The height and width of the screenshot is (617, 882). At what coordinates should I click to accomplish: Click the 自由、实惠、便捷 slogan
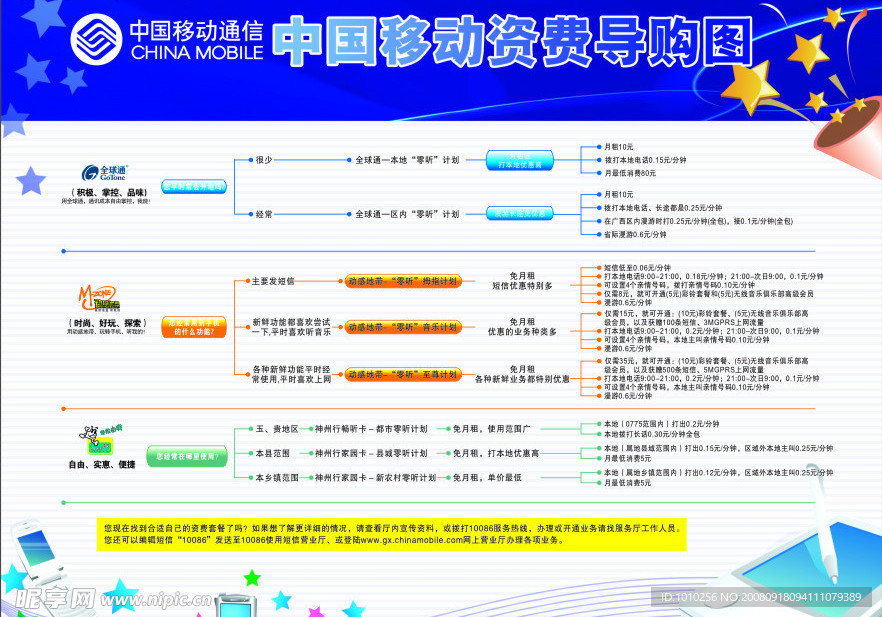[102, 465]
